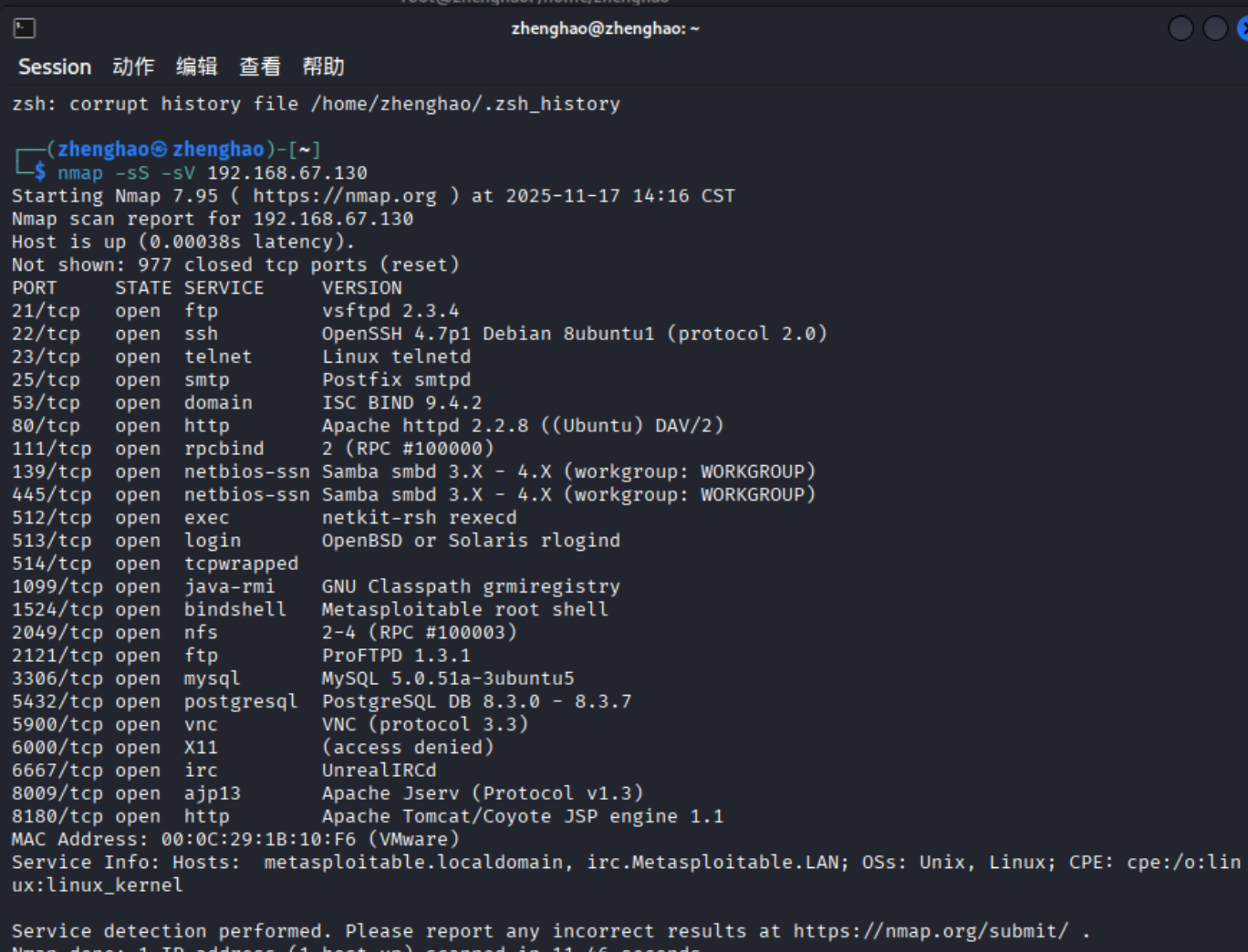Click the 6667/tcp irc row
Screen dimensions: 1248x952
tap(224, 771)
